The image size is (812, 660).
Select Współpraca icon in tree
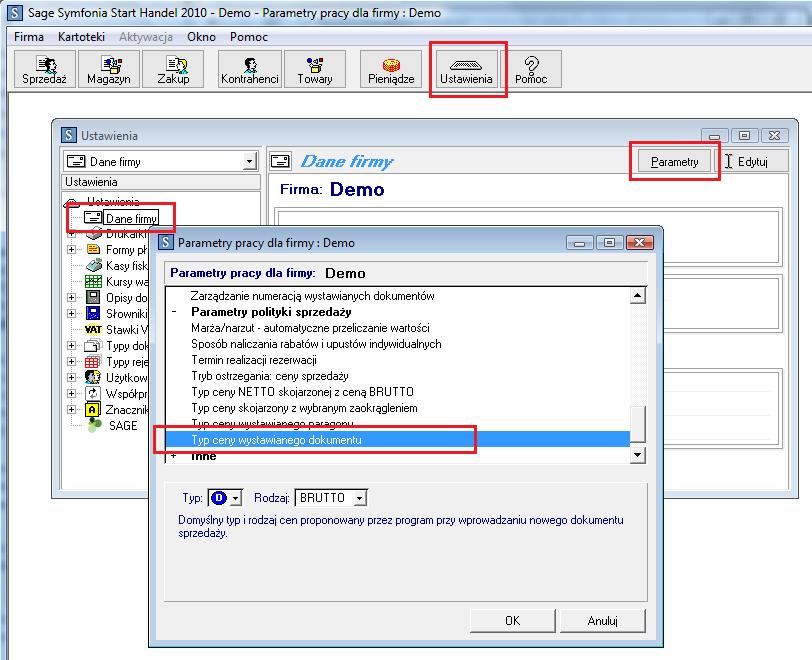[x=93, y=393]
